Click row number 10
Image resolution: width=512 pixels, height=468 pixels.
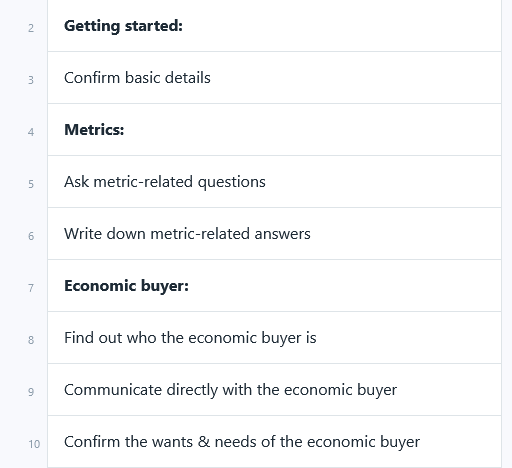point(34,444)
